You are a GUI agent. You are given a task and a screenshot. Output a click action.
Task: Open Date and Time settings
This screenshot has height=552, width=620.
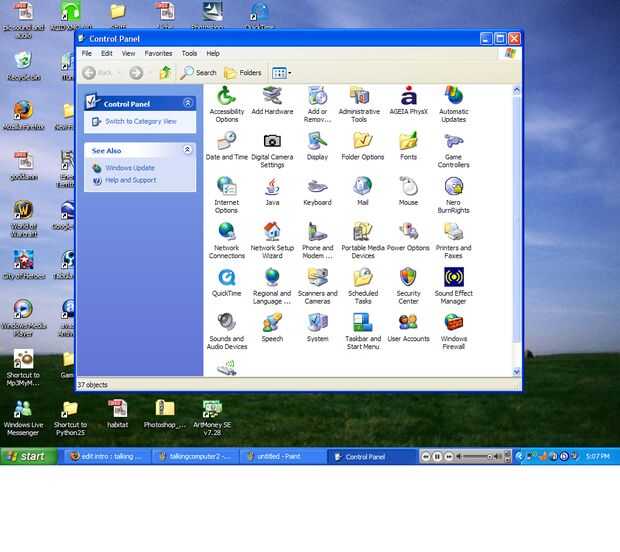[227, 146]
